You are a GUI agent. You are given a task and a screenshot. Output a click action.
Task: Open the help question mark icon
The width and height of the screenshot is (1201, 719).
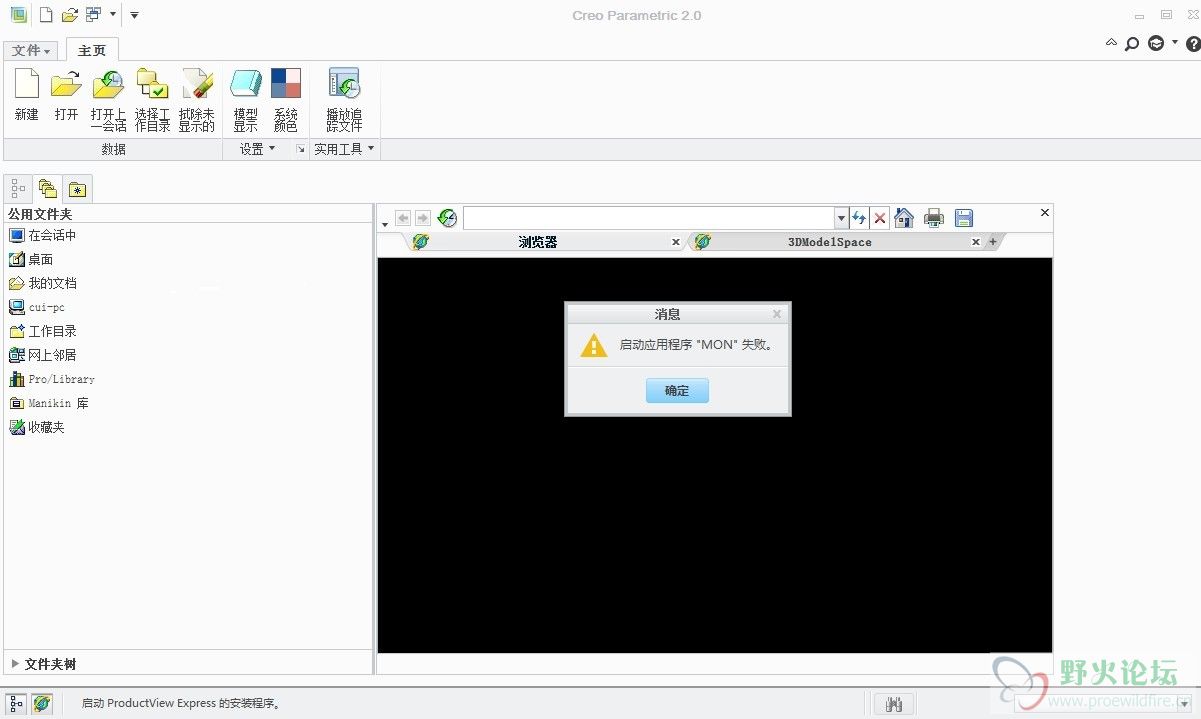tap(1193, 44)
